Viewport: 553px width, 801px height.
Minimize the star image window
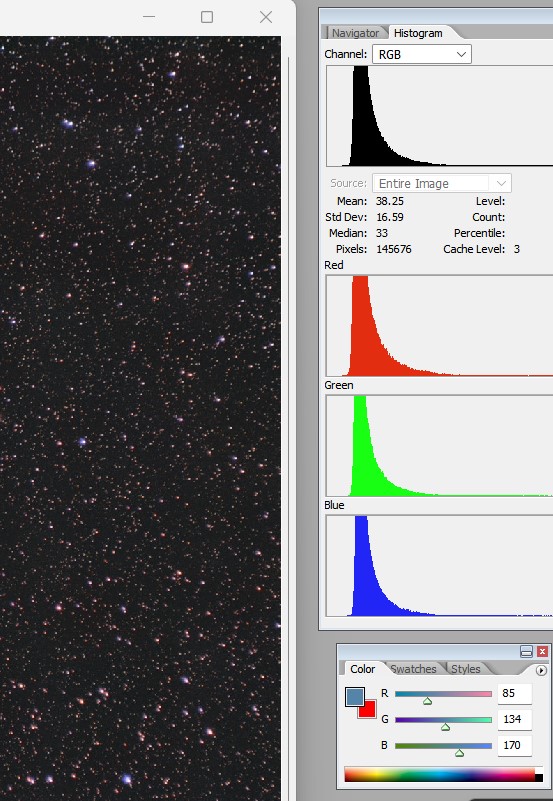click(149, 17)
